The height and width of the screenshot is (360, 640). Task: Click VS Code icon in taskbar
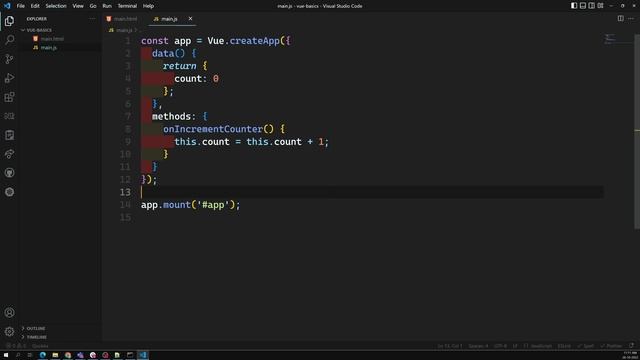[x=143, y=355]
